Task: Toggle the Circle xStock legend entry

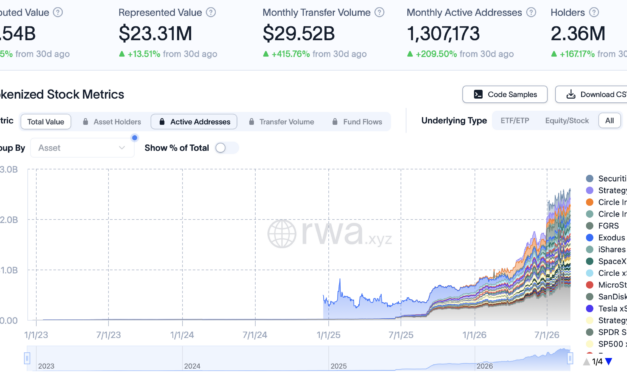Action: [606, 273]
